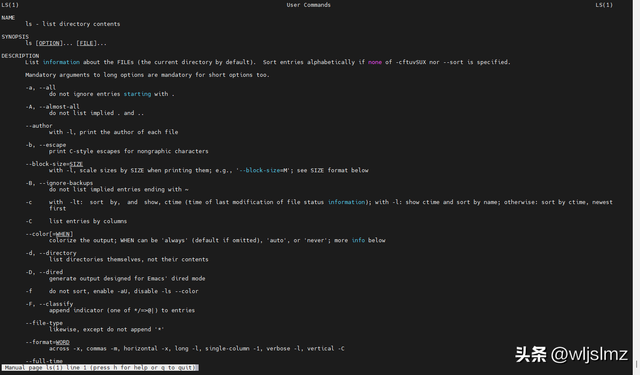This screenshot has width=640, height=375.
Task: Click the '--format=WORD' option line
Action: 47,342
